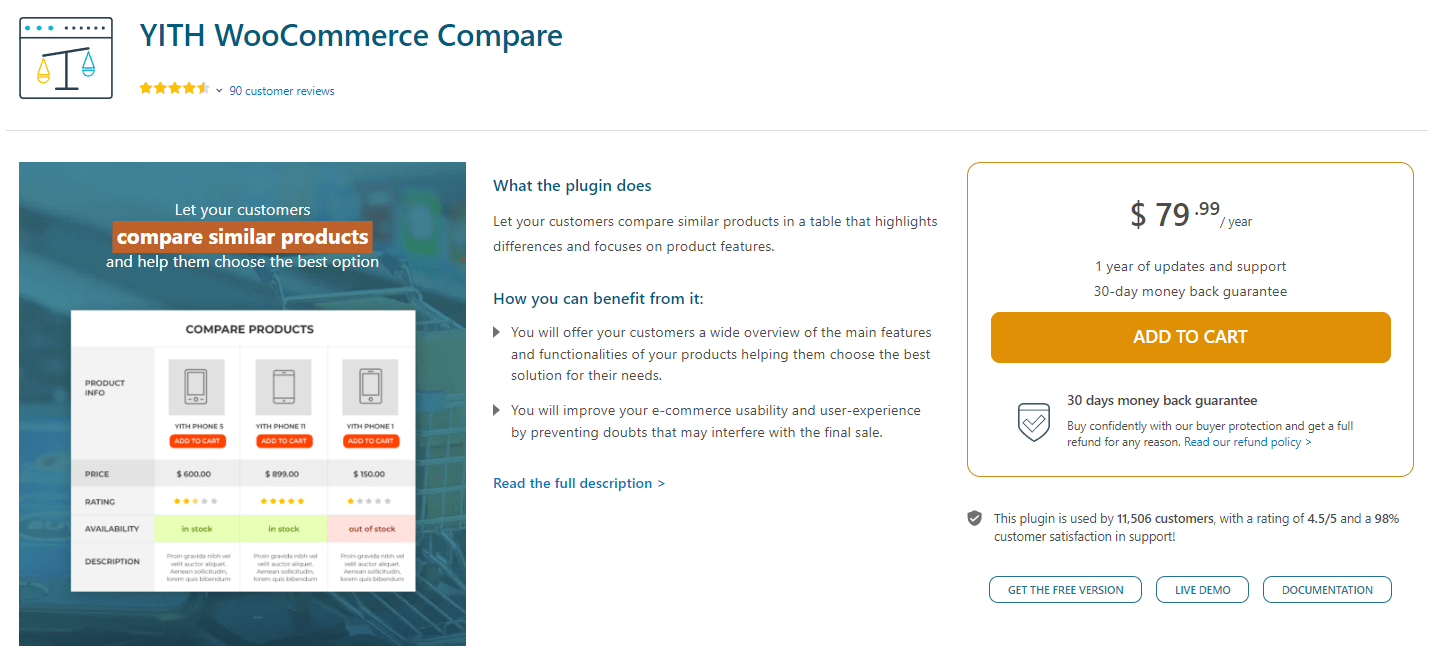Click the YITH Phone 11 smartphone thumbnail icon
Viewport: 1437px width, 646px height.
(284, 387)
